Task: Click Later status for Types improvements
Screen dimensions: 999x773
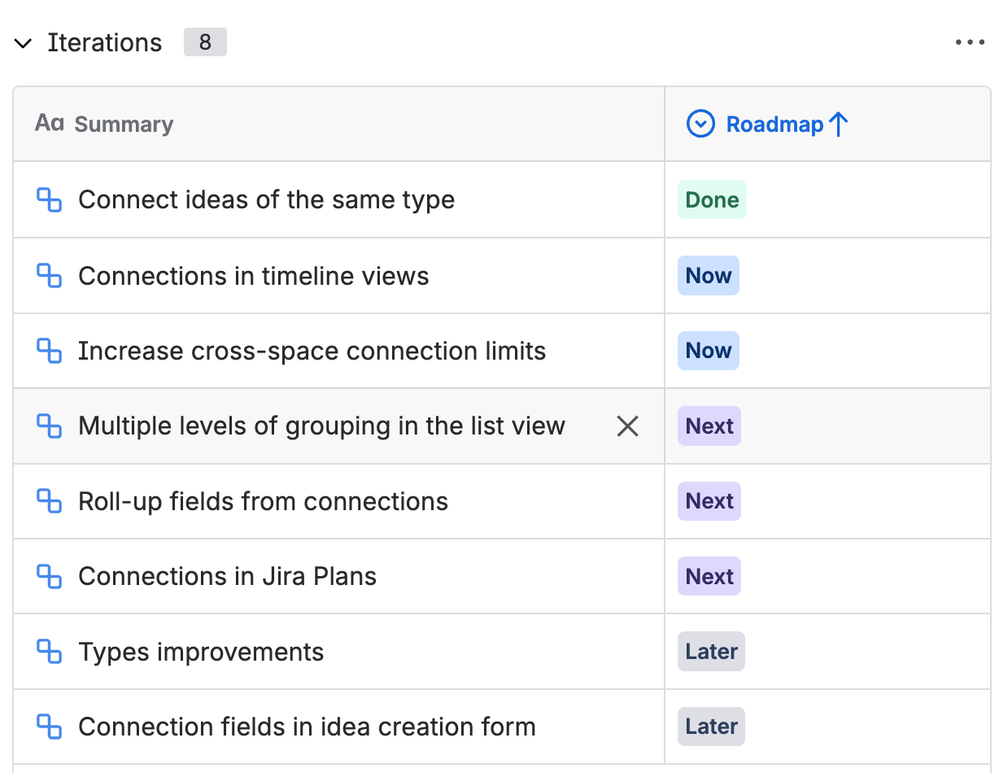Action: 711,652
